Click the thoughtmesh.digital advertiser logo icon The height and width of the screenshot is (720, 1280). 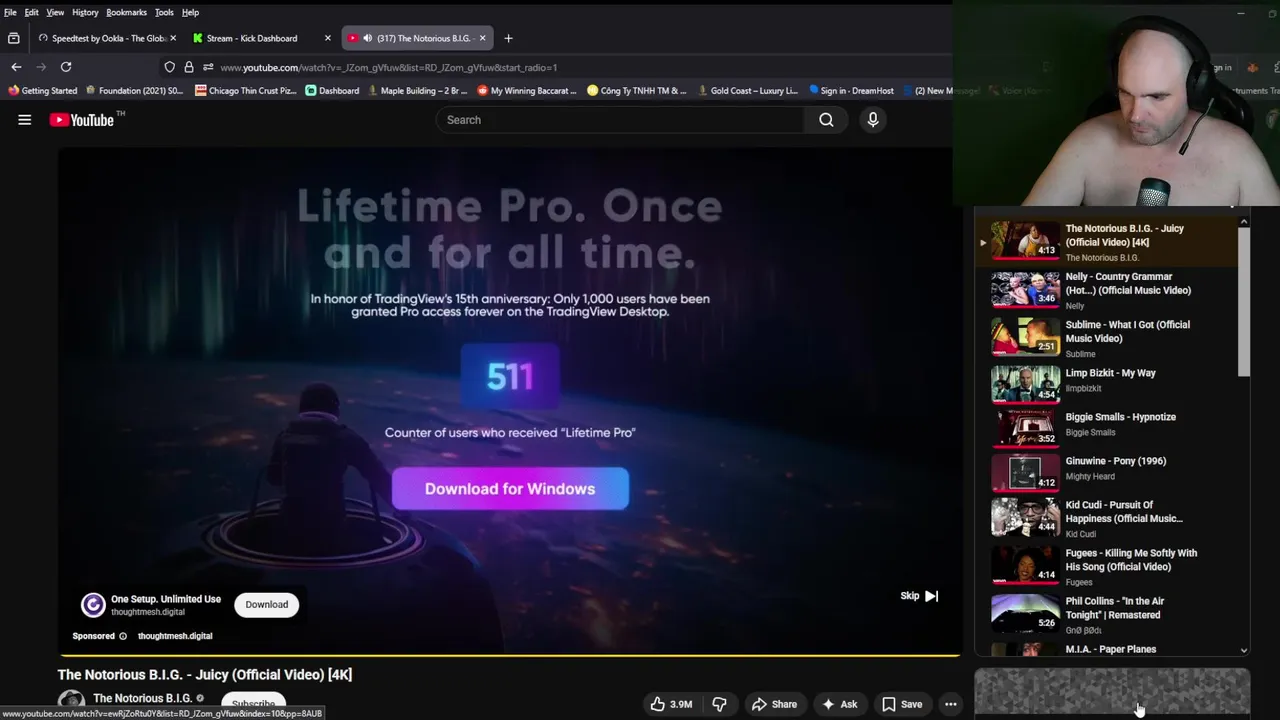coord(93,604)
